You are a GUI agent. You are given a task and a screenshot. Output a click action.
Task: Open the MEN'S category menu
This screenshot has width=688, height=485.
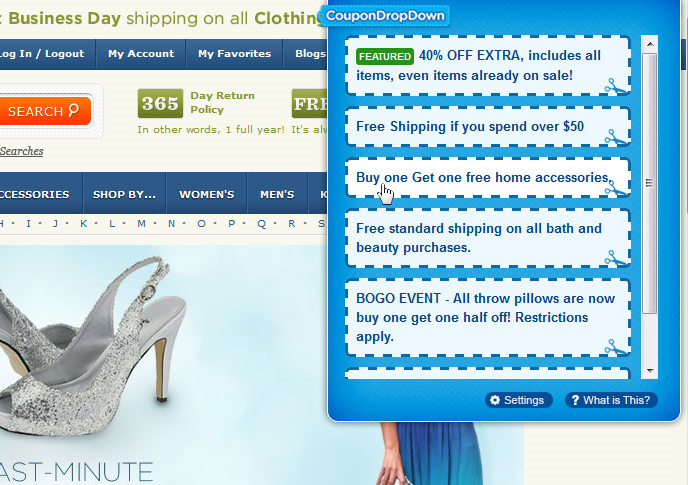(277, 194)
